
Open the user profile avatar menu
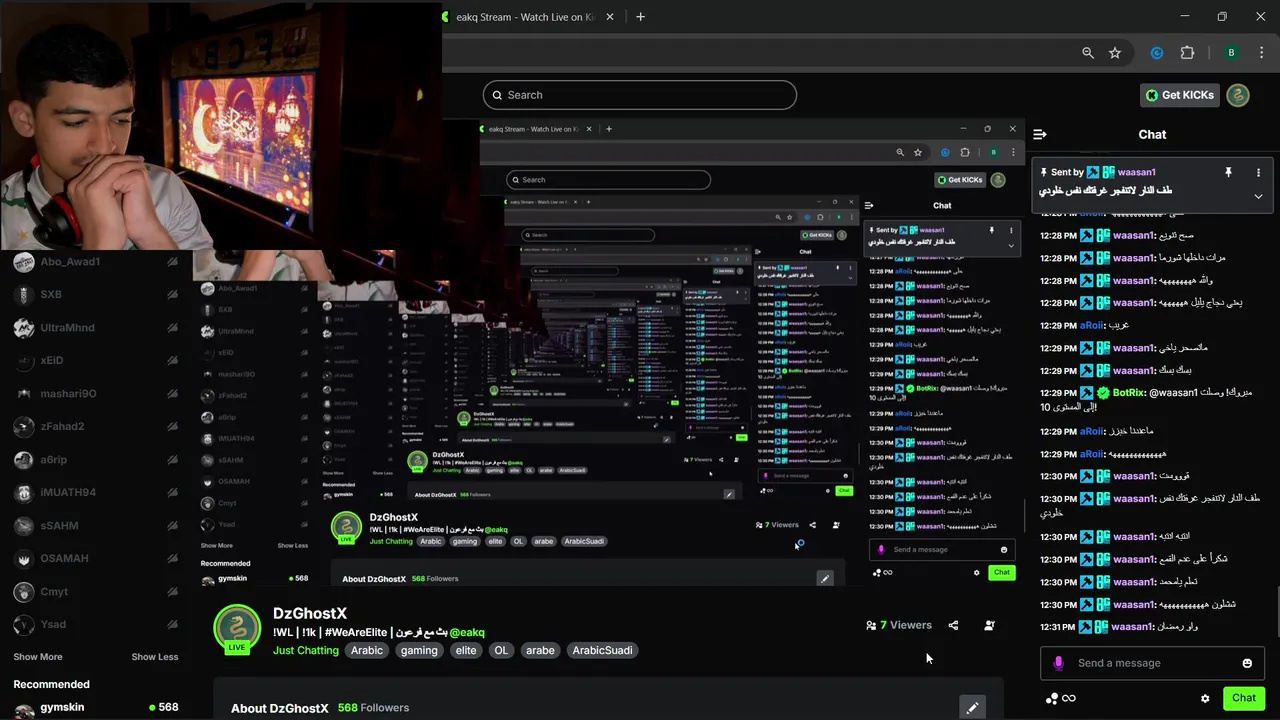[1238, 95]
